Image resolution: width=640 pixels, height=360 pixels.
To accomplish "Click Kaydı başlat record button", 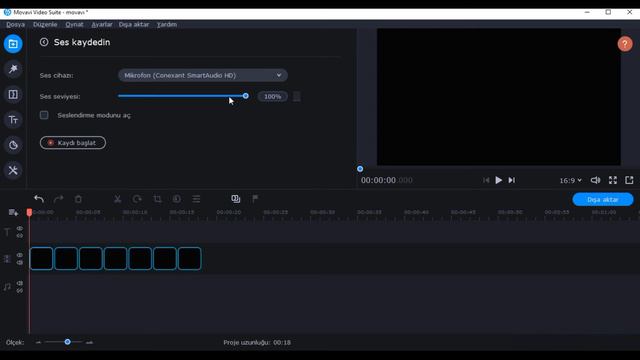I will 73,142.
